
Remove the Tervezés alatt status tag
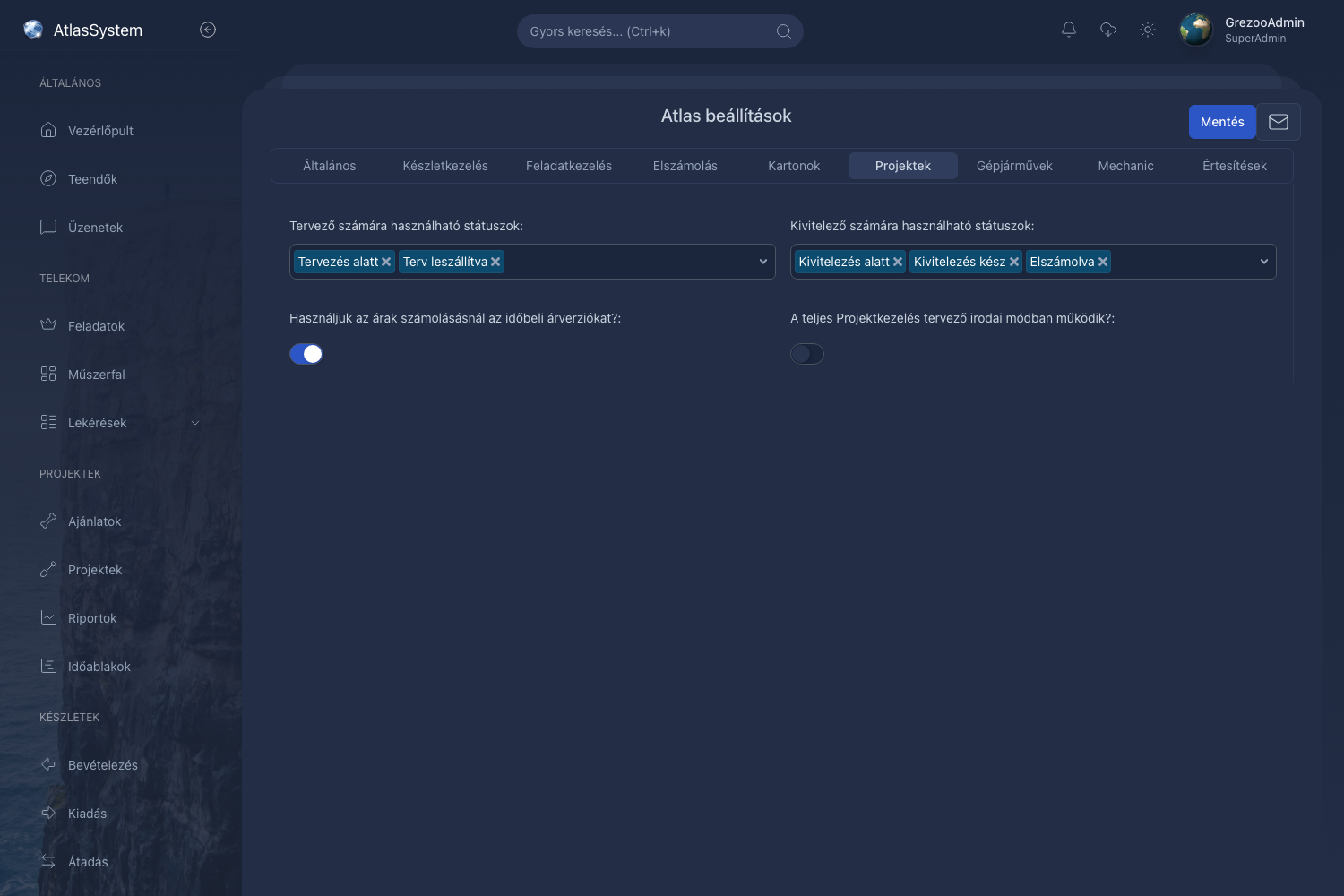(x=386, y=262)
